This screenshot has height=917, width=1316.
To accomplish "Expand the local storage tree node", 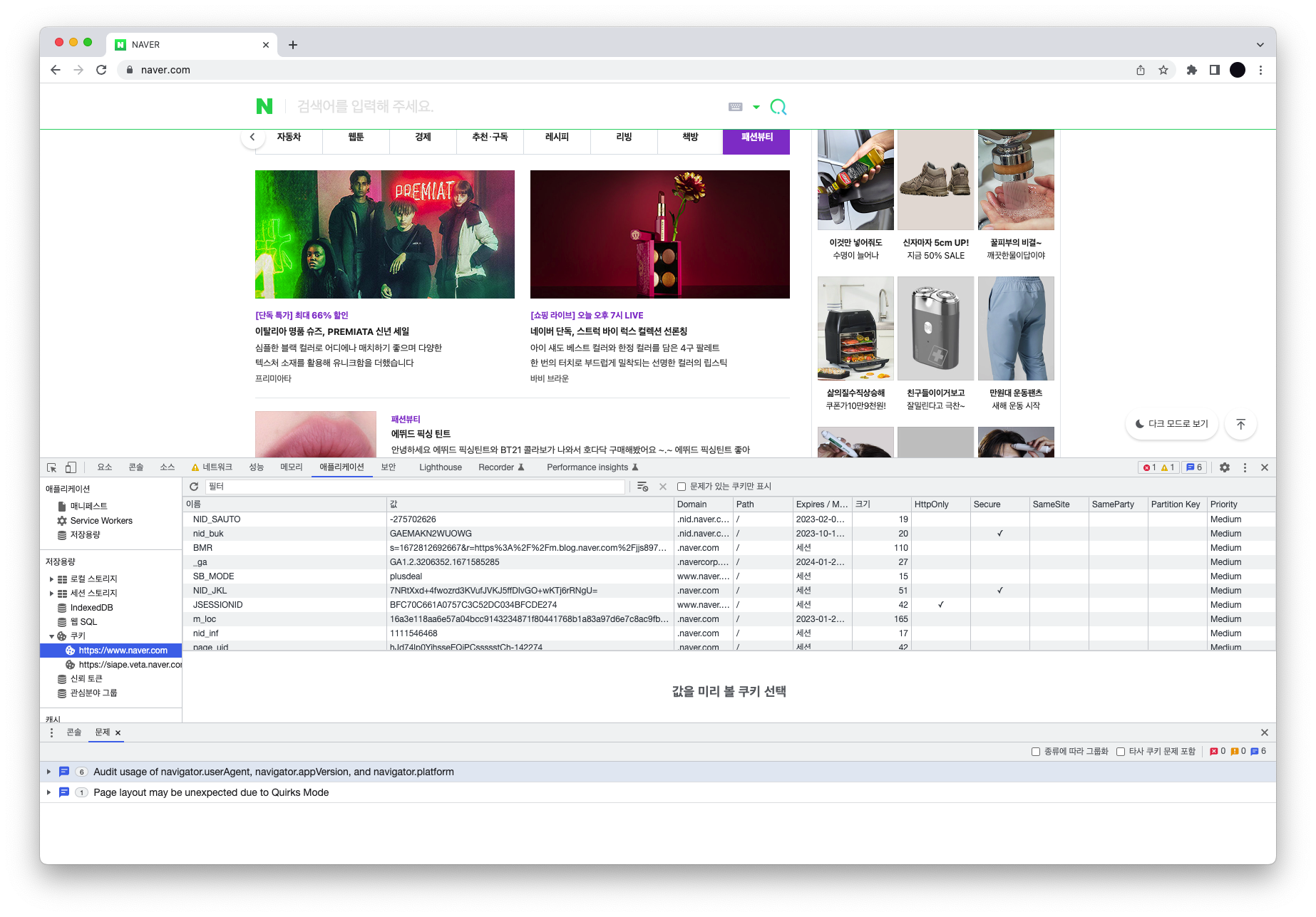I will (x=51, y=579).
